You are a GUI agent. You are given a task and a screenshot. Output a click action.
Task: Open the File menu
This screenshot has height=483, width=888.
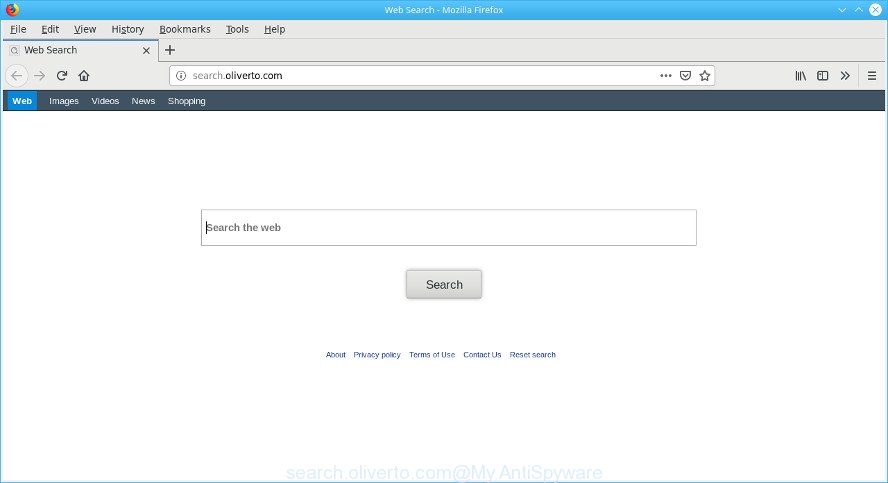[18, 29]
